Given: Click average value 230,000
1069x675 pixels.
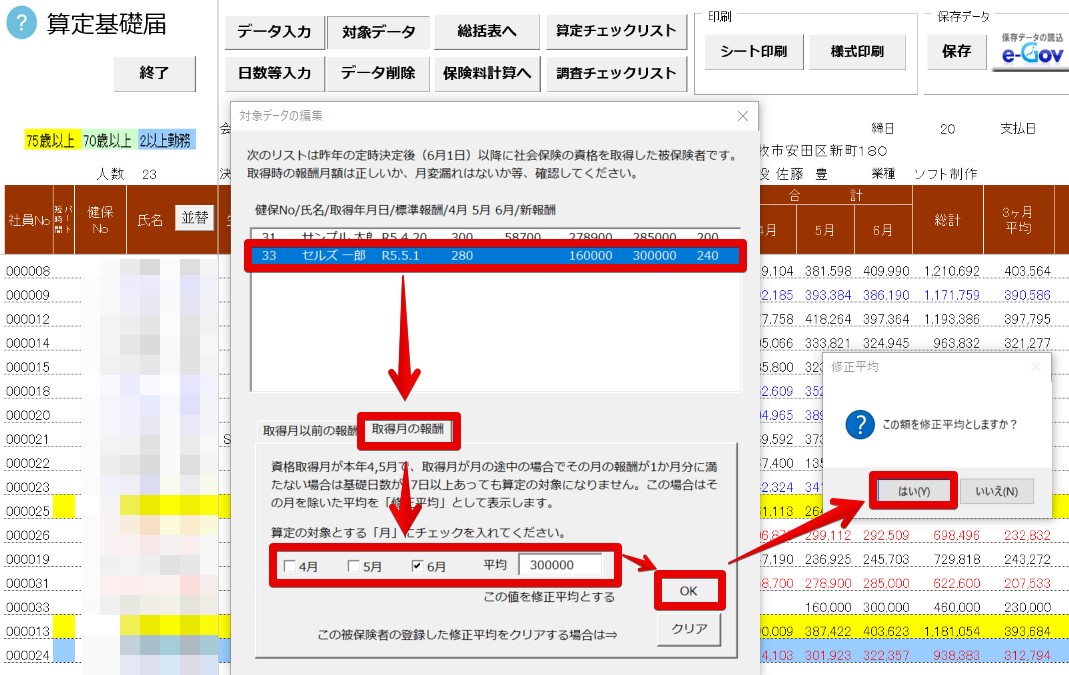Looking at the screenshot, I should (x=1027, y=608).
